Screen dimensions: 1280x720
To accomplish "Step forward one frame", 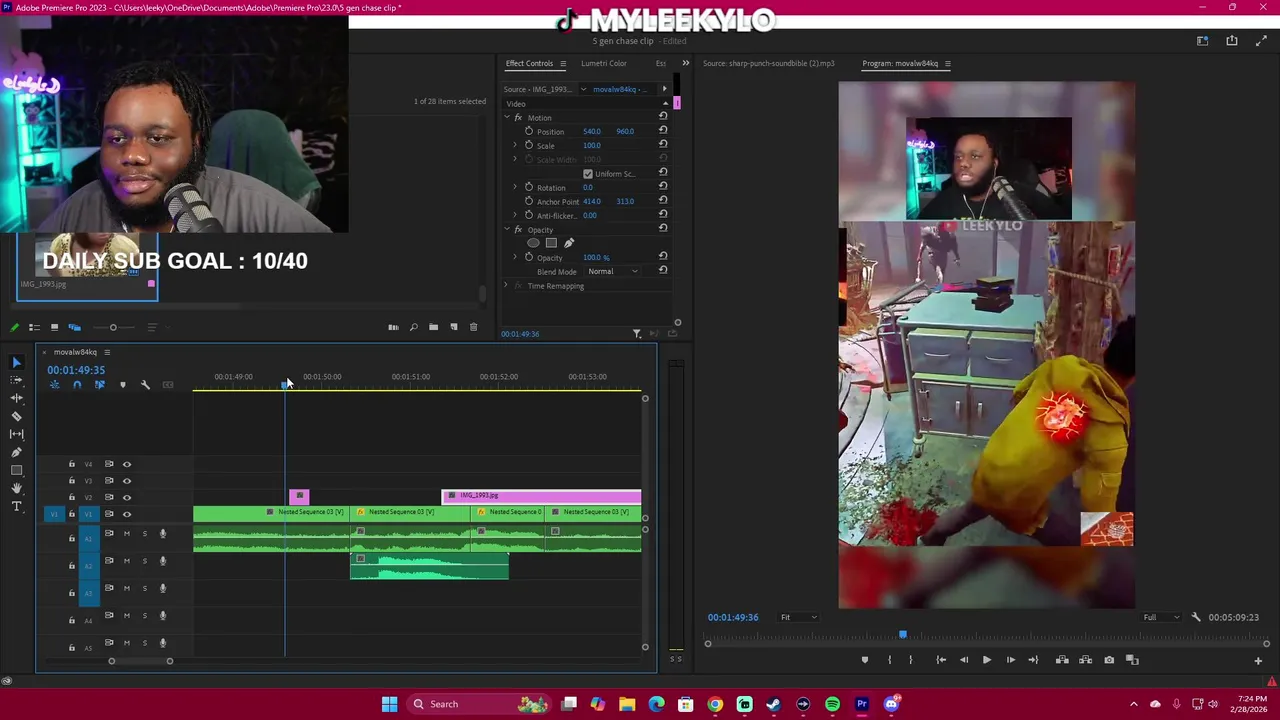I will [1010, 660].
